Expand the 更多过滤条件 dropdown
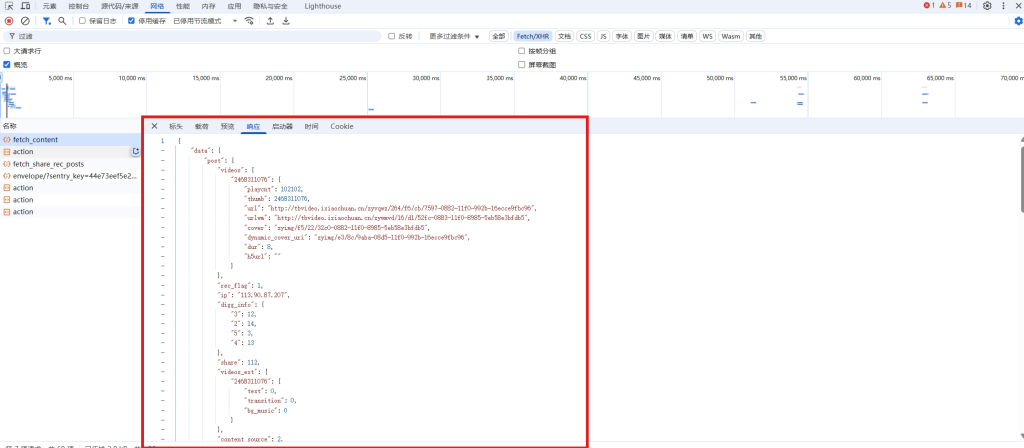 coord(455,36)
